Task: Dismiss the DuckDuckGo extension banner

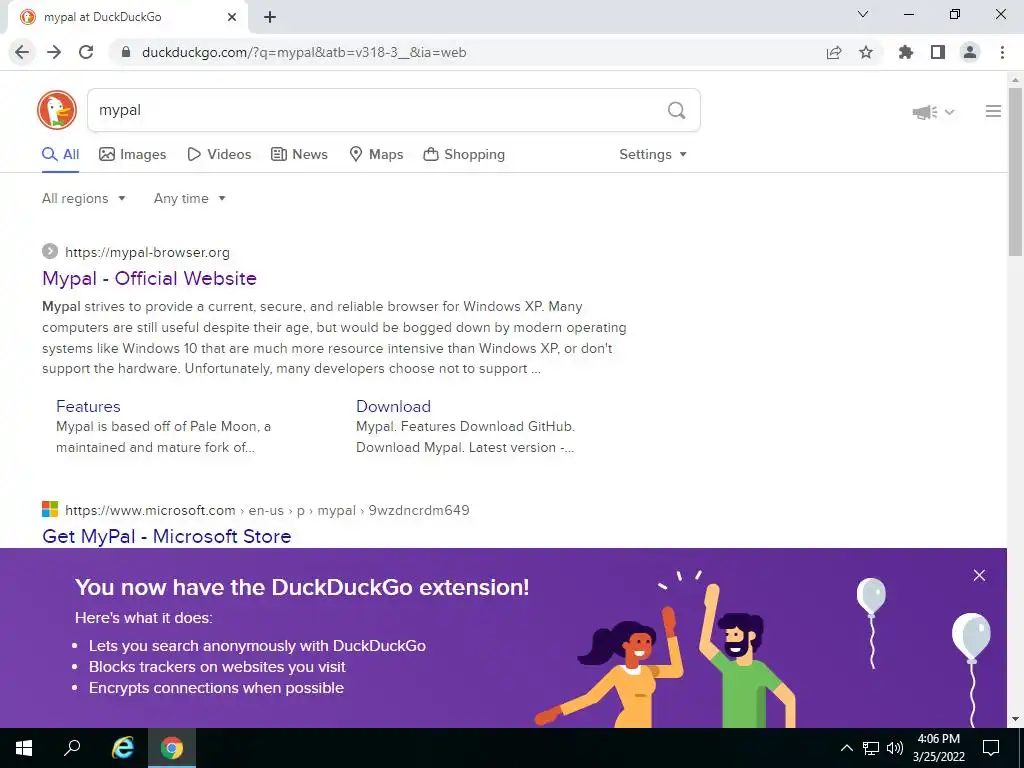Action: tap(979, 575)
